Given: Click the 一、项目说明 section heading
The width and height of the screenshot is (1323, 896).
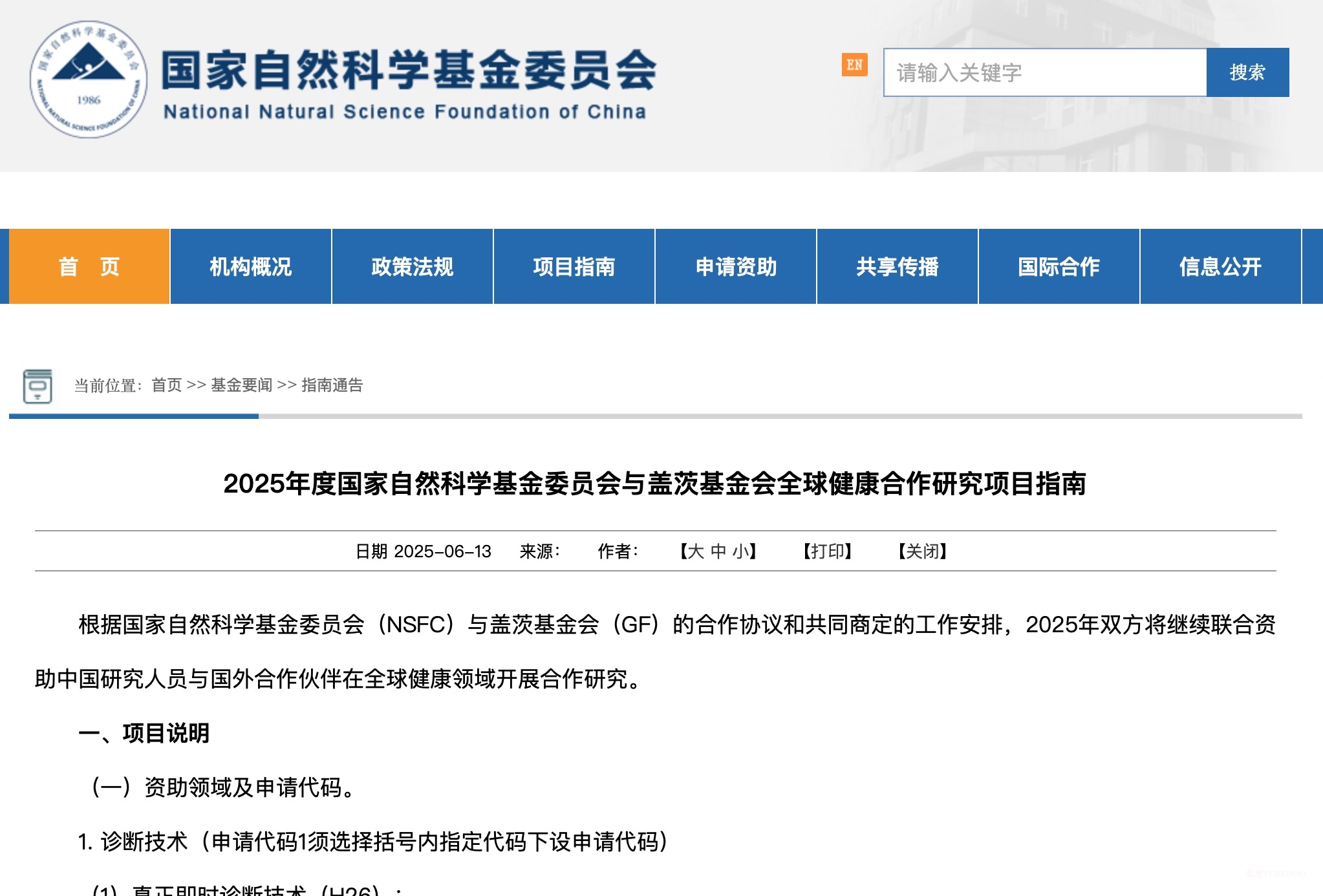Looking at the screenshot, I should (144, 733).
